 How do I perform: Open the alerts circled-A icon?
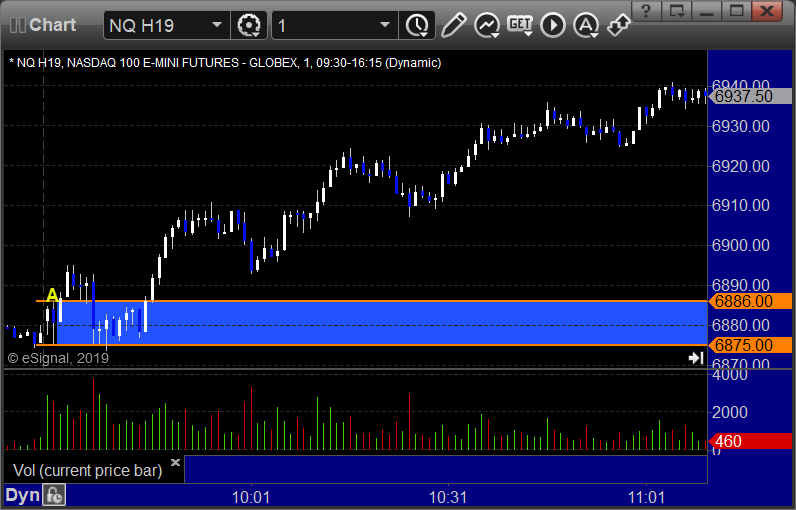click(586, 25)
